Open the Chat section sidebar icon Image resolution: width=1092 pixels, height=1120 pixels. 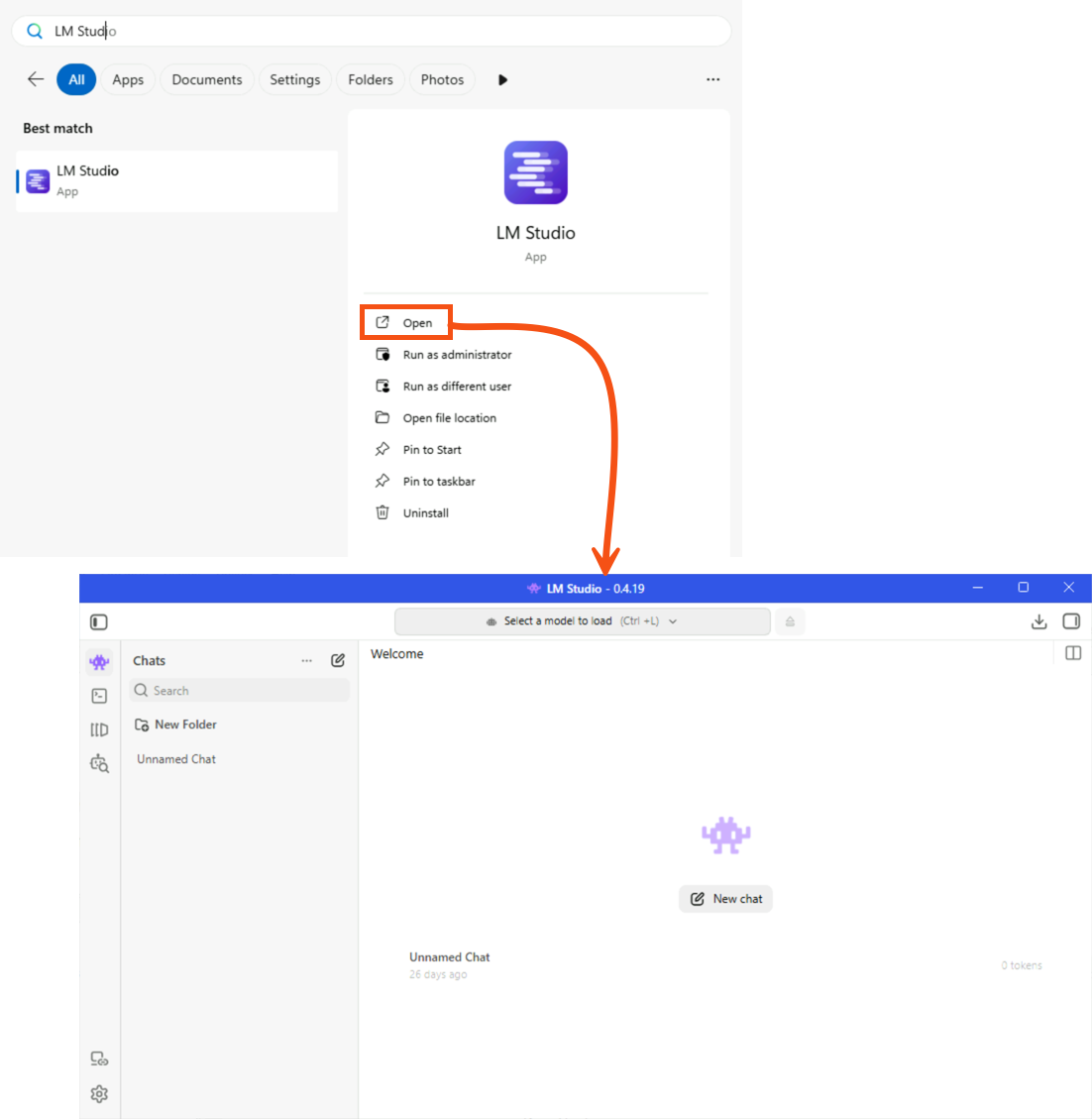(x=99, y=661)
